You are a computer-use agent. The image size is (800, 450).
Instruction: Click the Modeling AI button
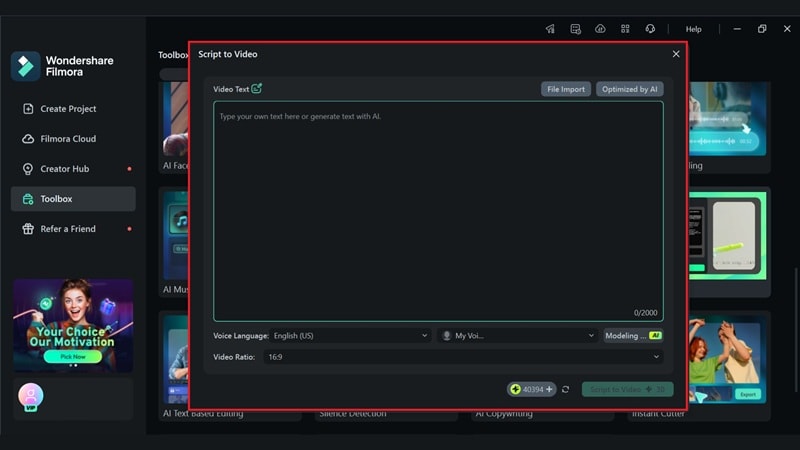tap(633, 336)
